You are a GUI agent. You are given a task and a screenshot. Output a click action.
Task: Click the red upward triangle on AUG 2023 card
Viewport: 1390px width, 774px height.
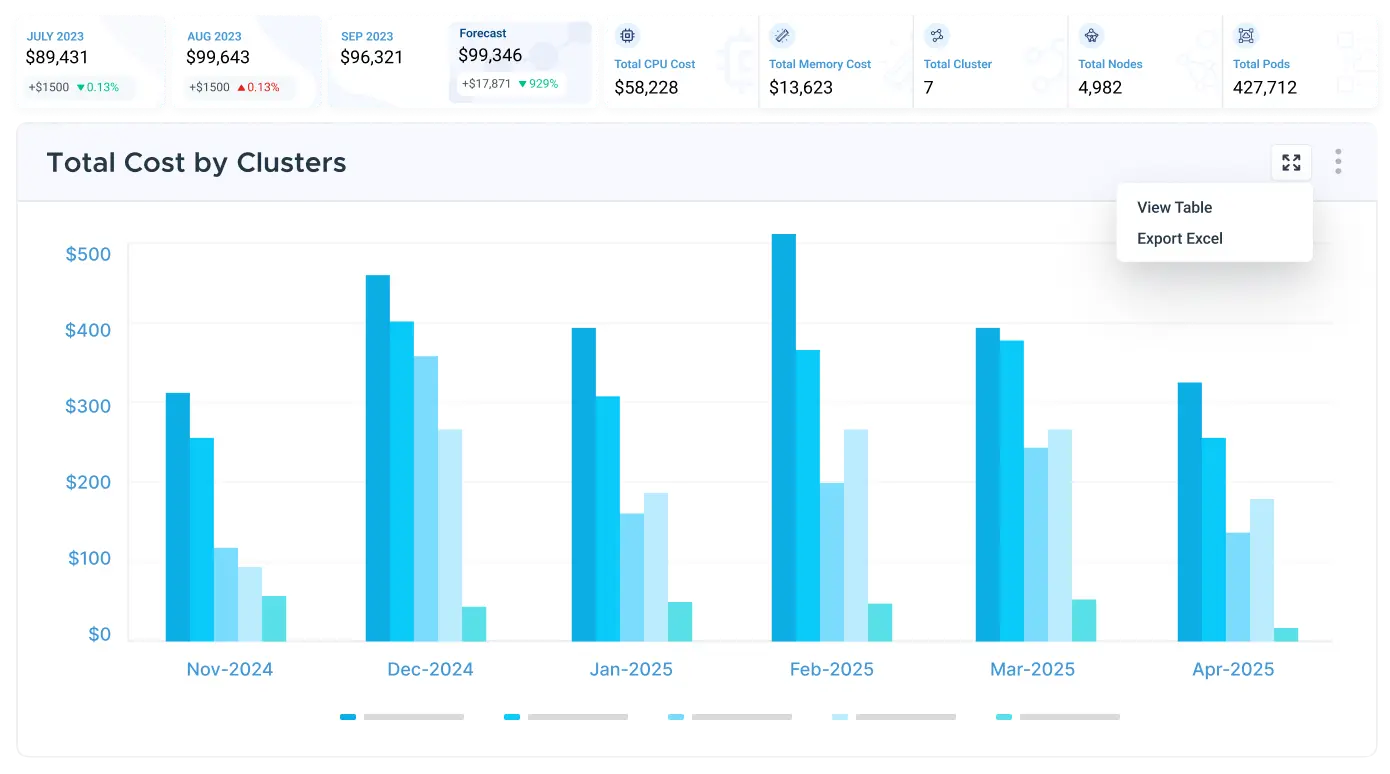click(240, 87)
